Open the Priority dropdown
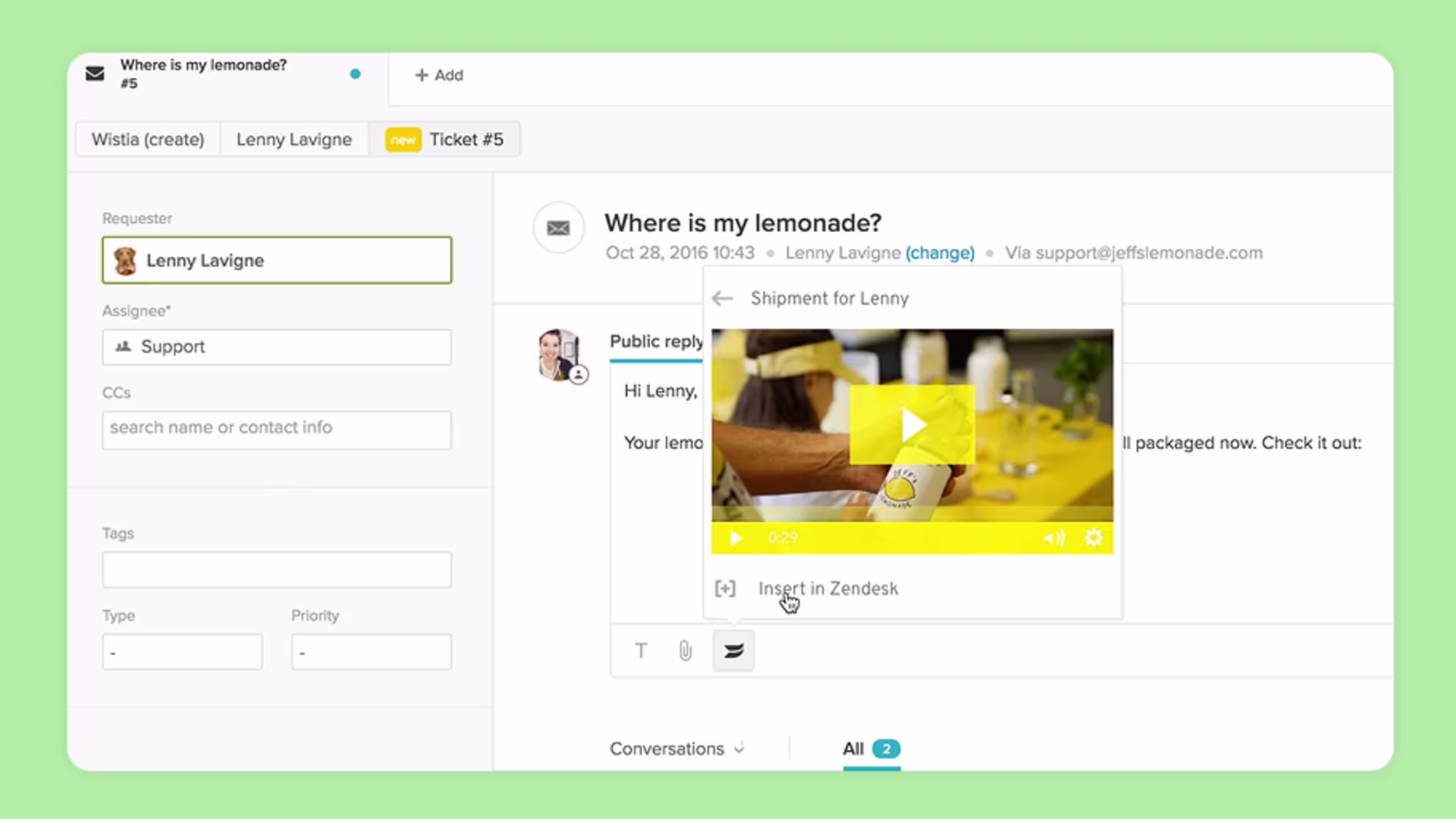This screenshot has width=1456, height=819. coord(372,652)
